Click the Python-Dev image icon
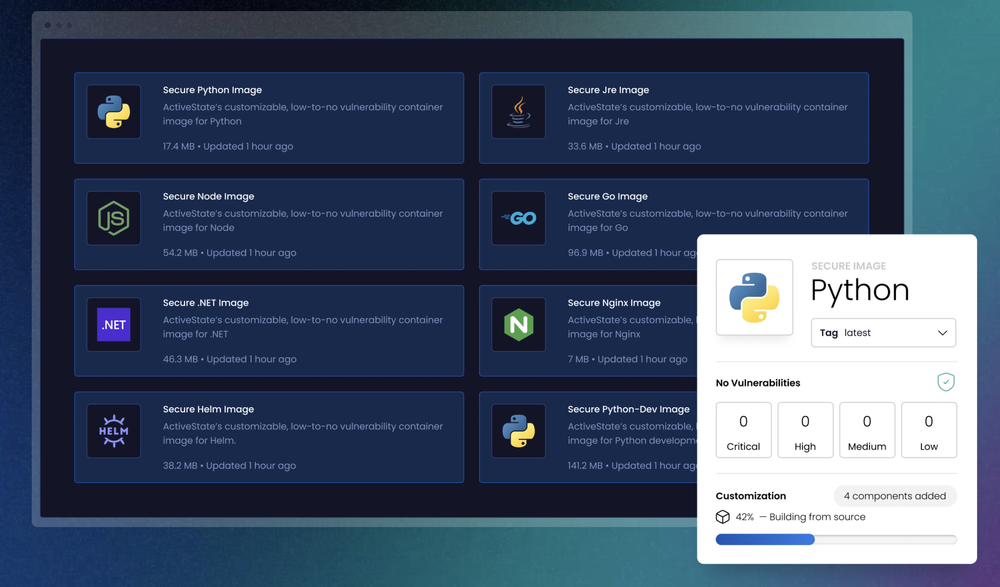Viewport: 1000px width, 587px height. coord(519,431)
